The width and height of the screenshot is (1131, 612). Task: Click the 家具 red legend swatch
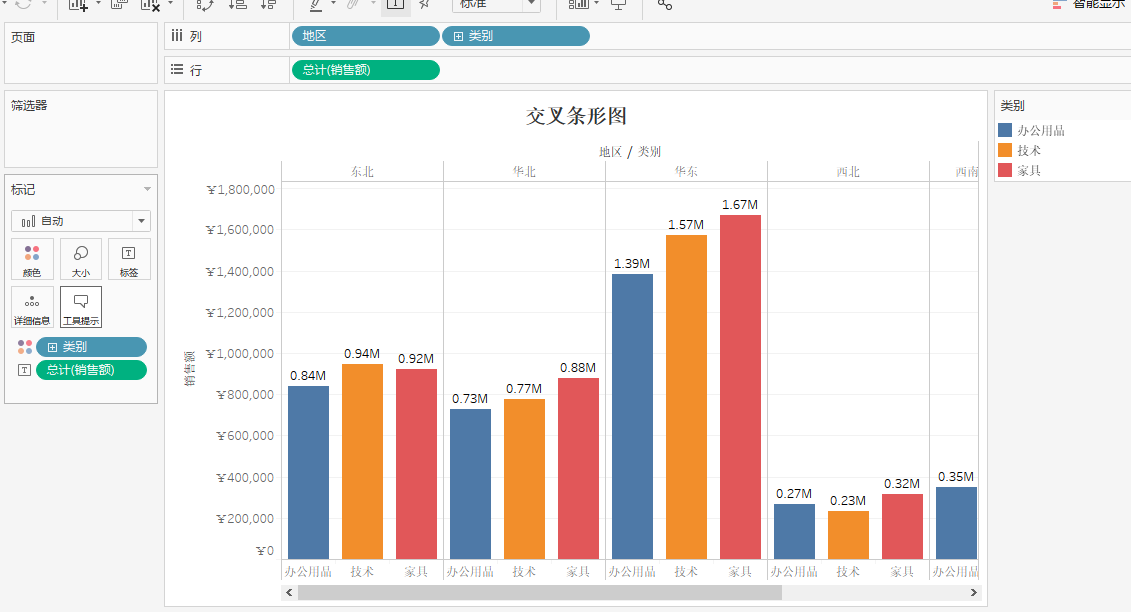(x=1005, y=170)
